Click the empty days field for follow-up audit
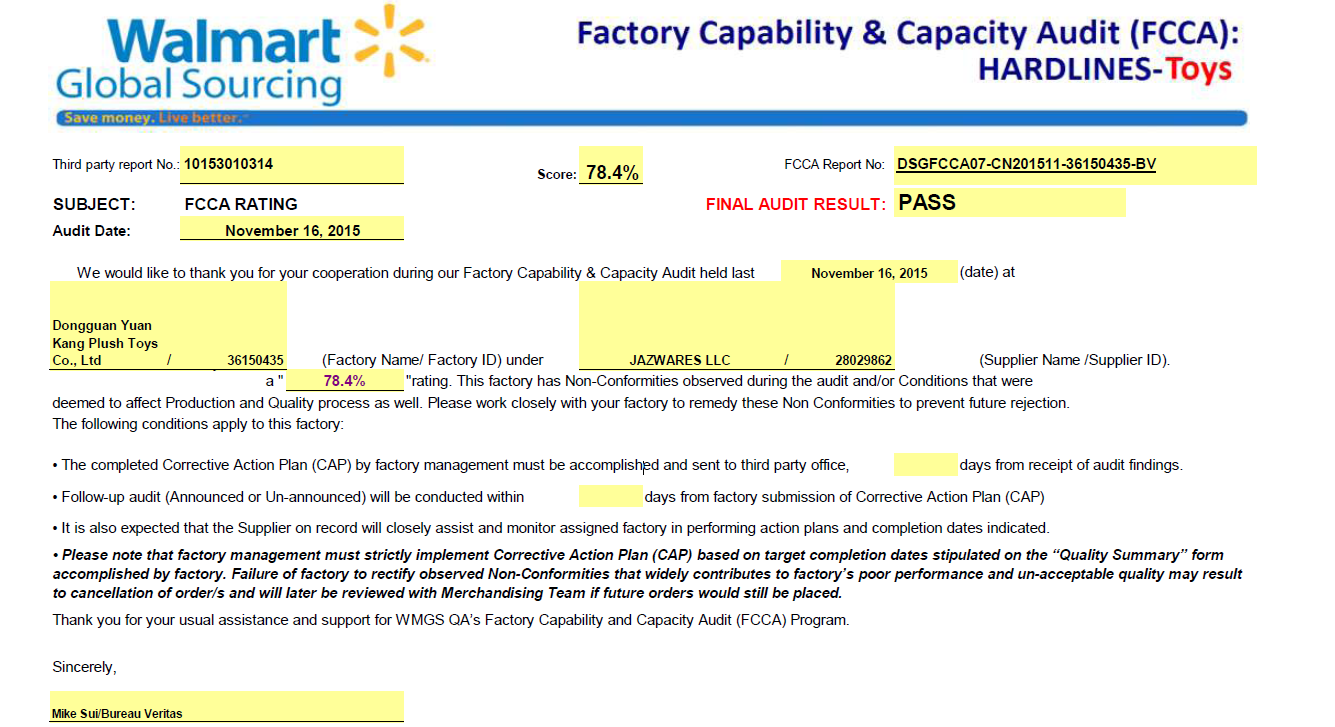The image size is (1335, 727). point(611,496)
